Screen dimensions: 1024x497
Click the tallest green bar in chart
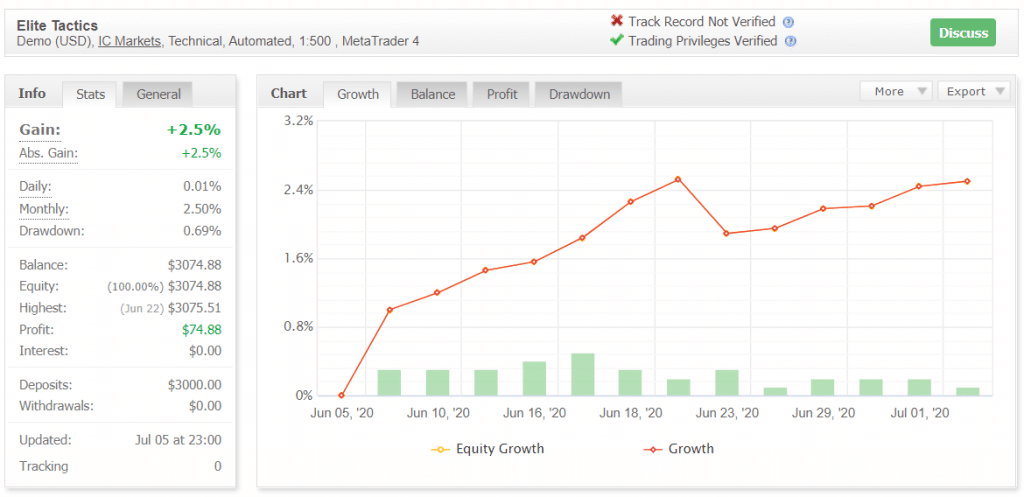tap(582, 374)
